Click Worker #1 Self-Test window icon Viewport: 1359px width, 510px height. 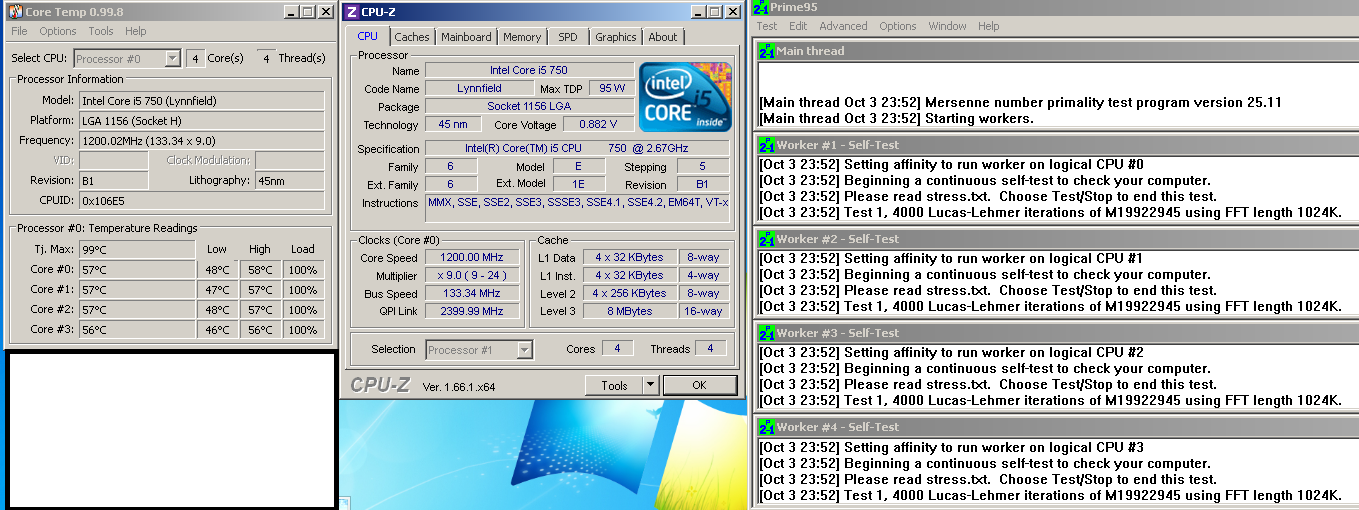[767, 145]
